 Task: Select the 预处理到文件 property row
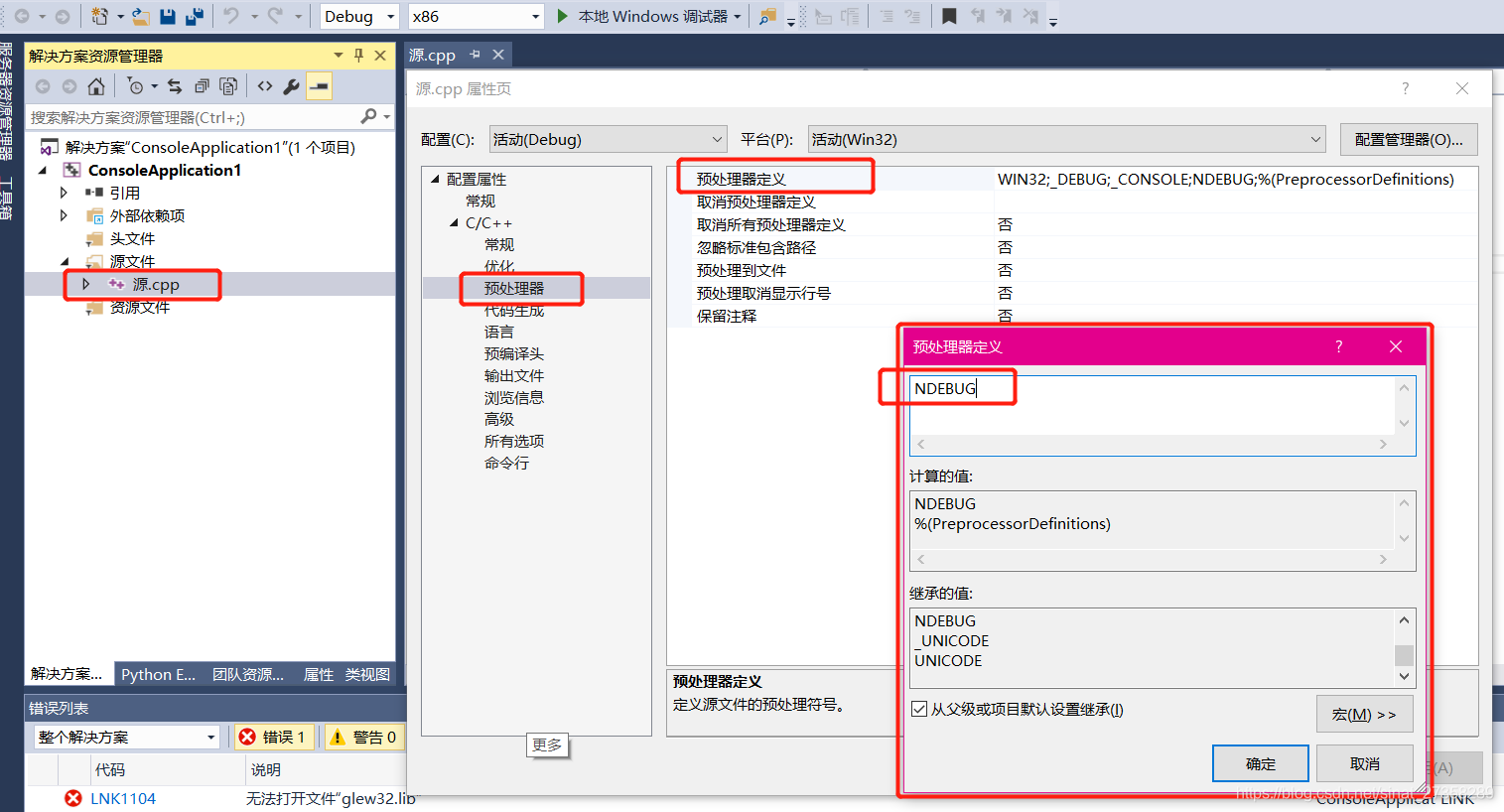[x=1072, y=270]
